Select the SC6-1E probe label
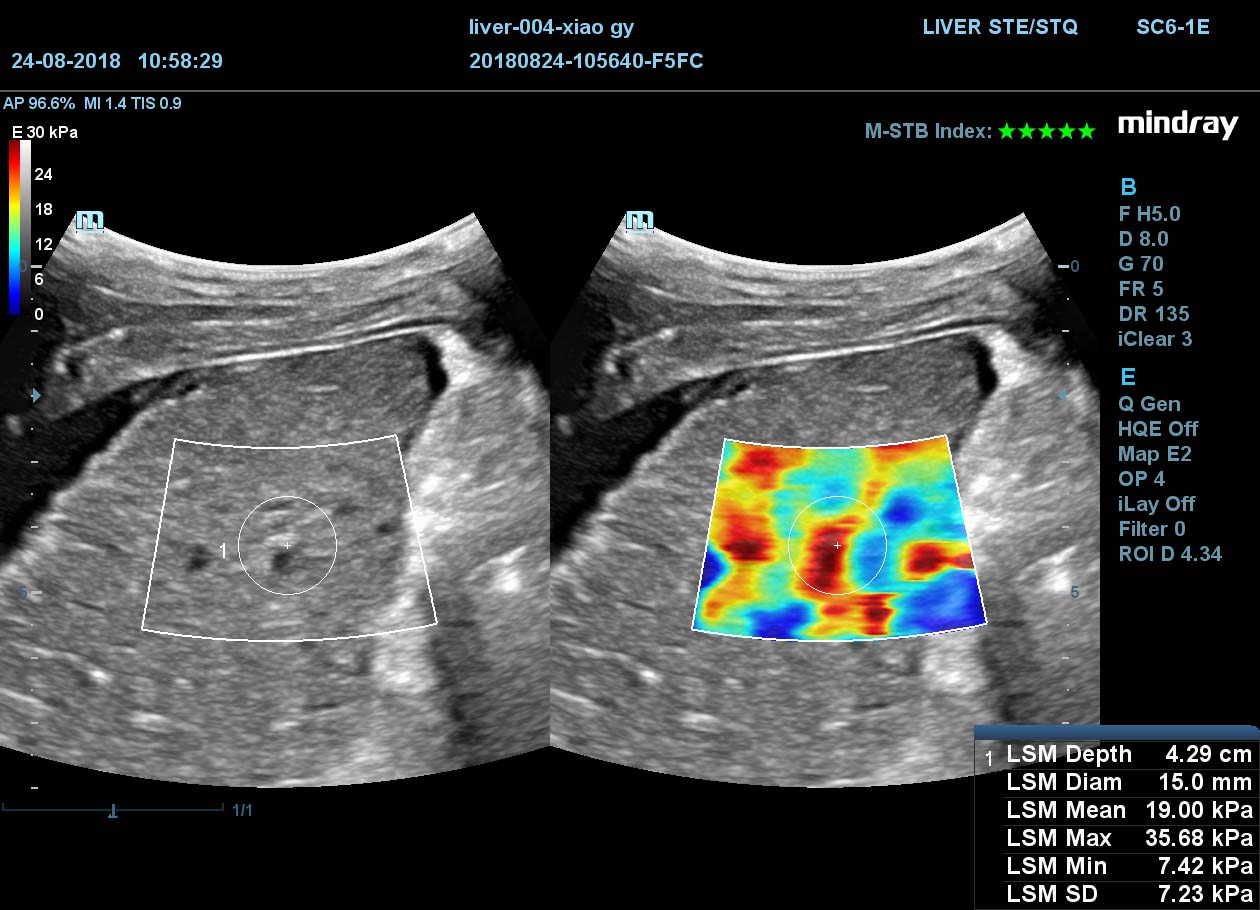The height and width of the screenshot is (910, 1260). 1172,27
